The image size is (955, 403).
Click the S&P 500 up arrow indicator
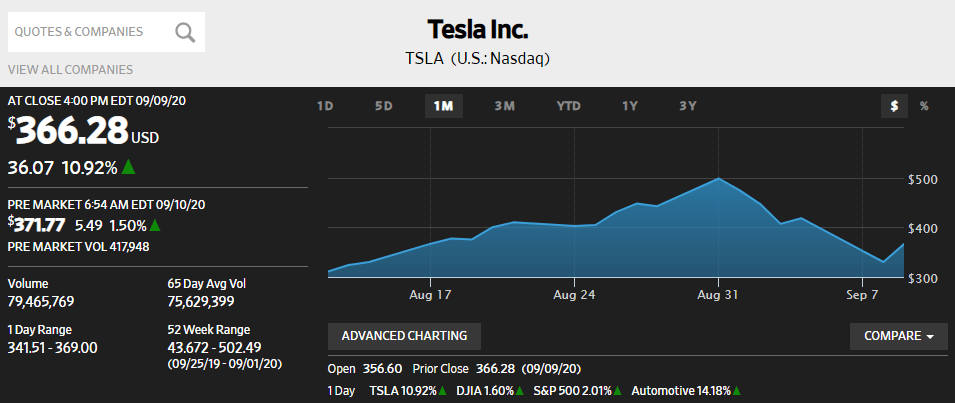tap(618, 391)
